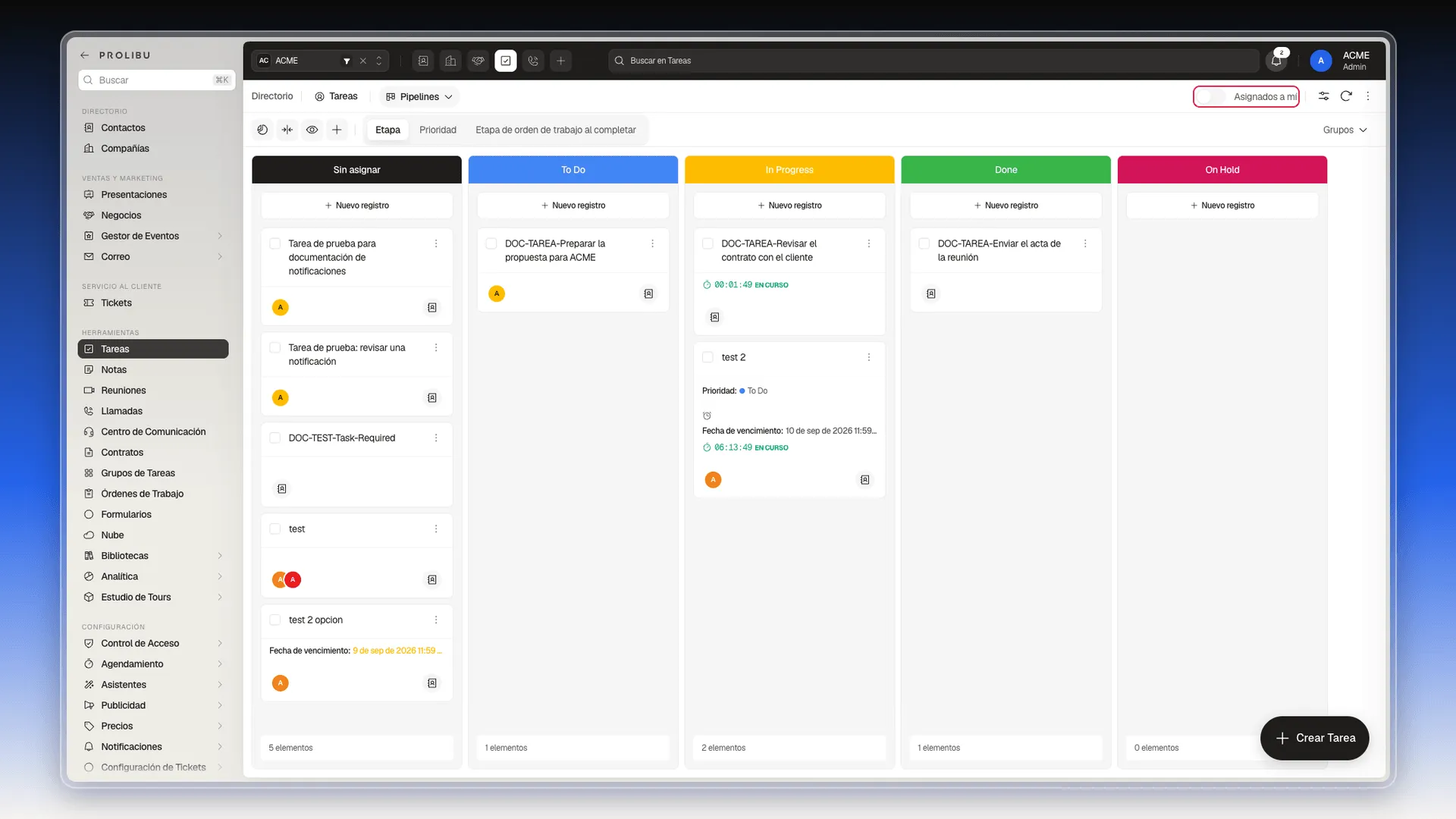This screenshot has width=1456, height=819.
Task: Click the Directorio breadcrumb link
Action: [271, 96]
